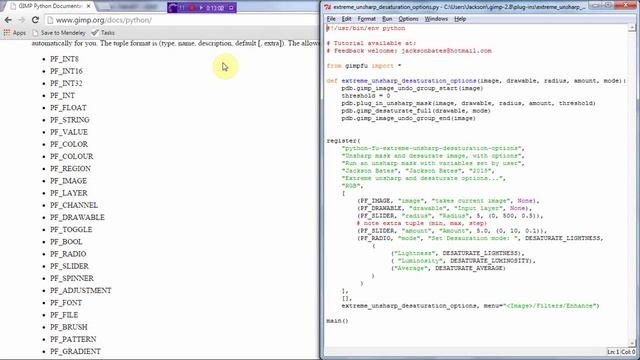Click the 'from gimpfu import *' line

[x=364, y=66]
